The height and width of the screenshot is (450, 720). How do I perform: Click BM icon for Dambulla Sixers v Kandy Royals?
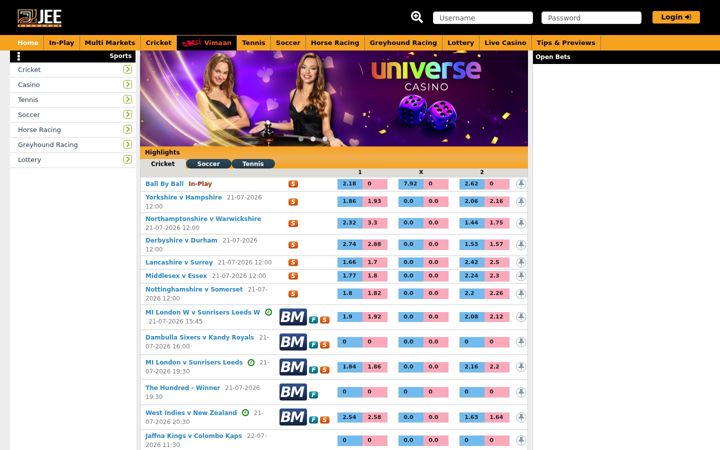293,342
